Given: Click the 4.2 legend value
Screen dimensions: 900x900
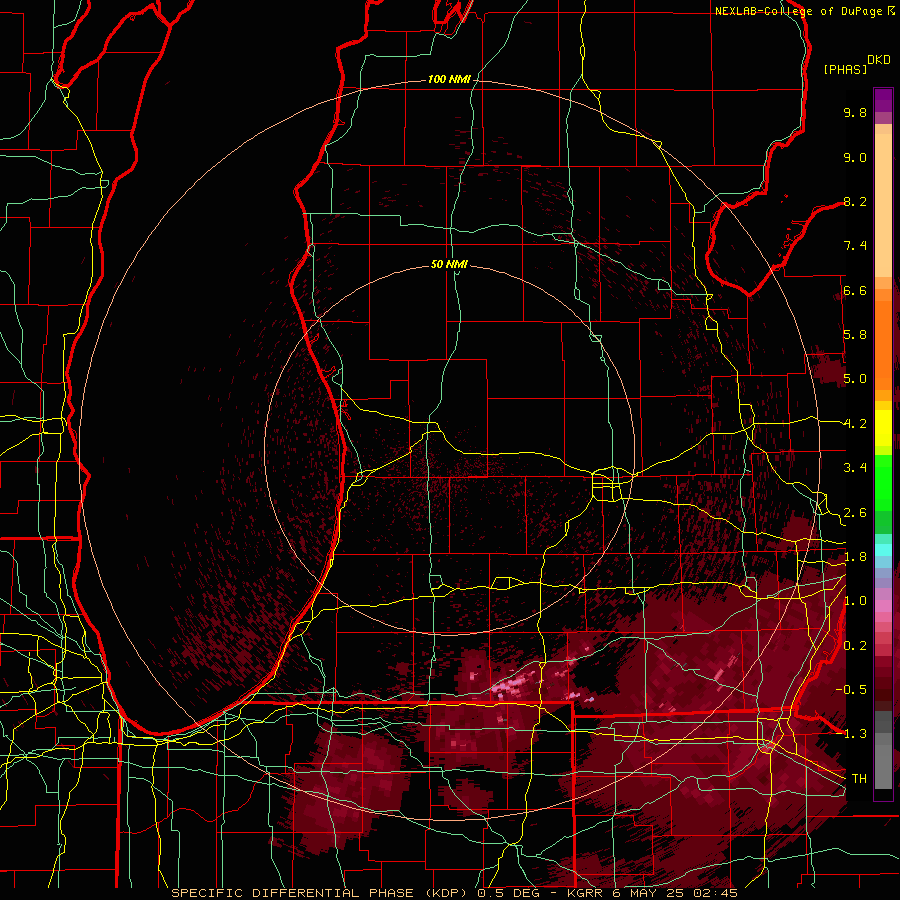Looking at the screenshot, I should click(x=855, y=424).
